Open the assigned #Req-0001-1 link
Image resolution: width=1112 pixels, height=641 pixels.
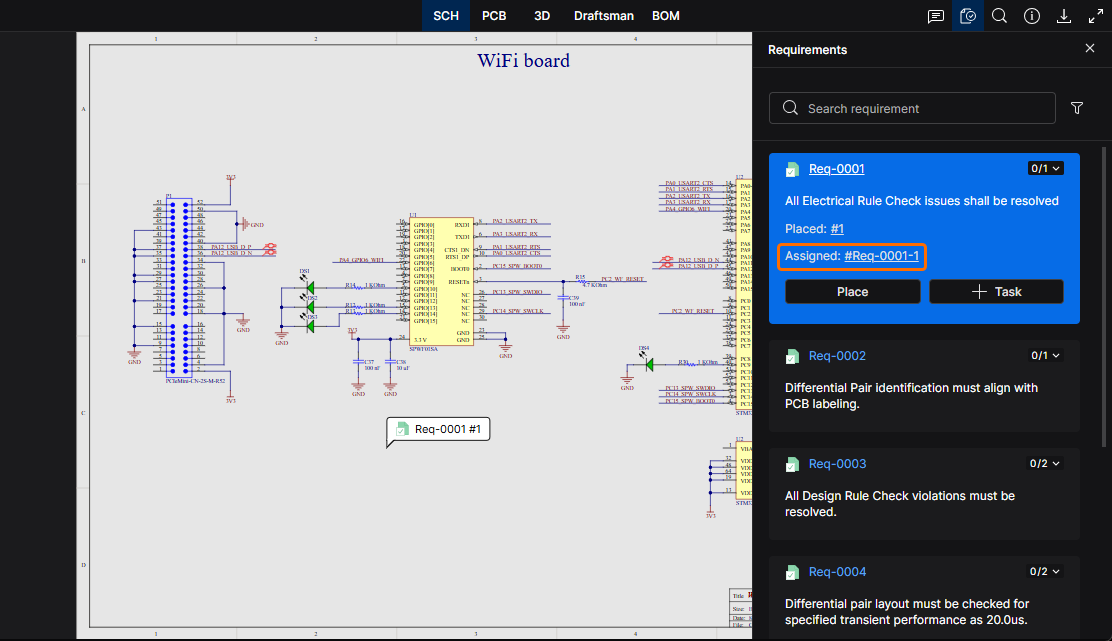[x=881, y=256]
